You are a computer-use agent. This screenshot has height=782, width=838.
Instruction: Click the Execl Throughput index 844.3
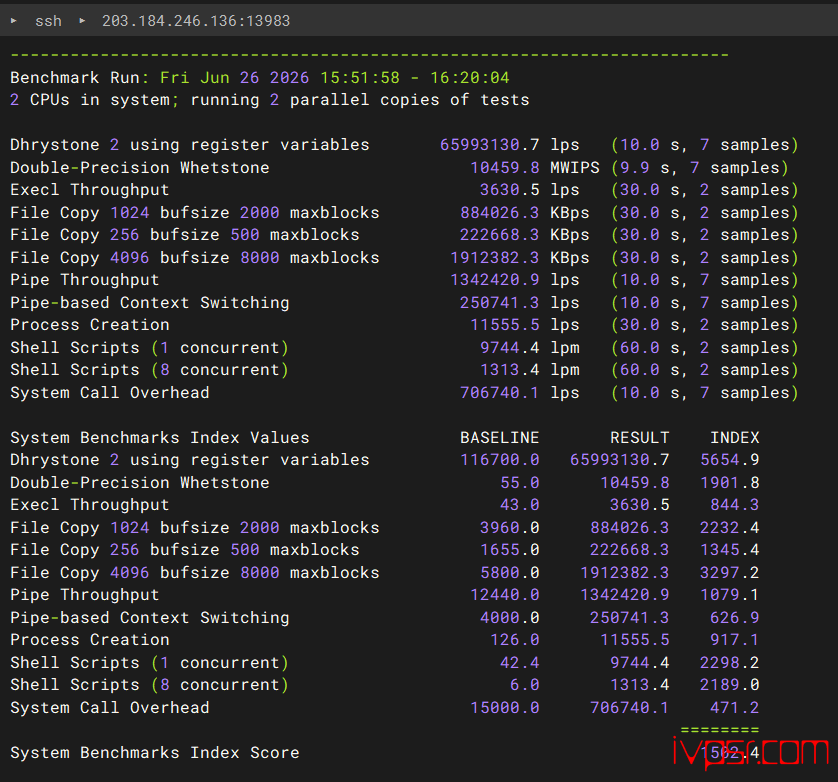[734, 505]
